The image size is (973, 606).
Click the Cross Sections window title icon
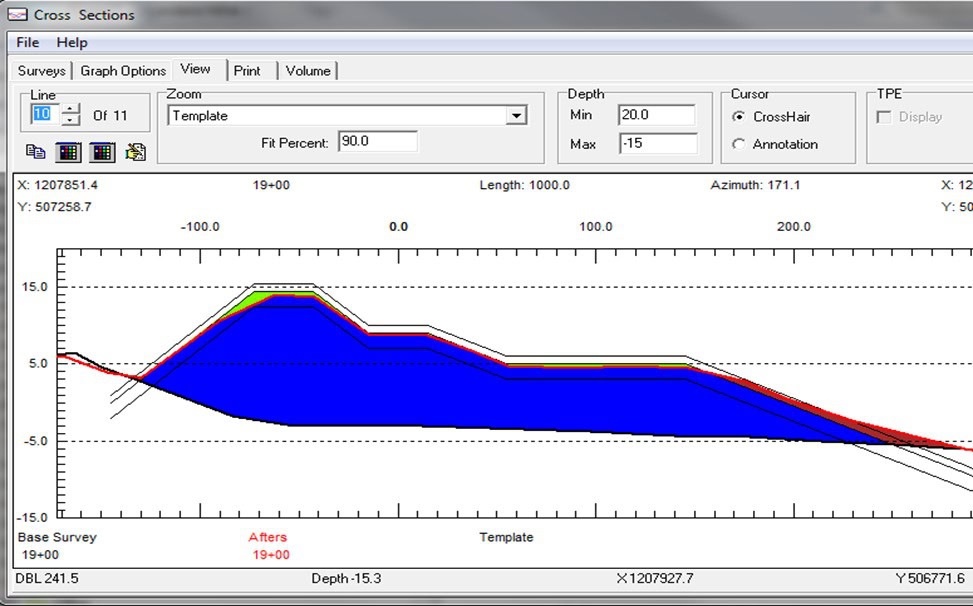tap(17, 14)
